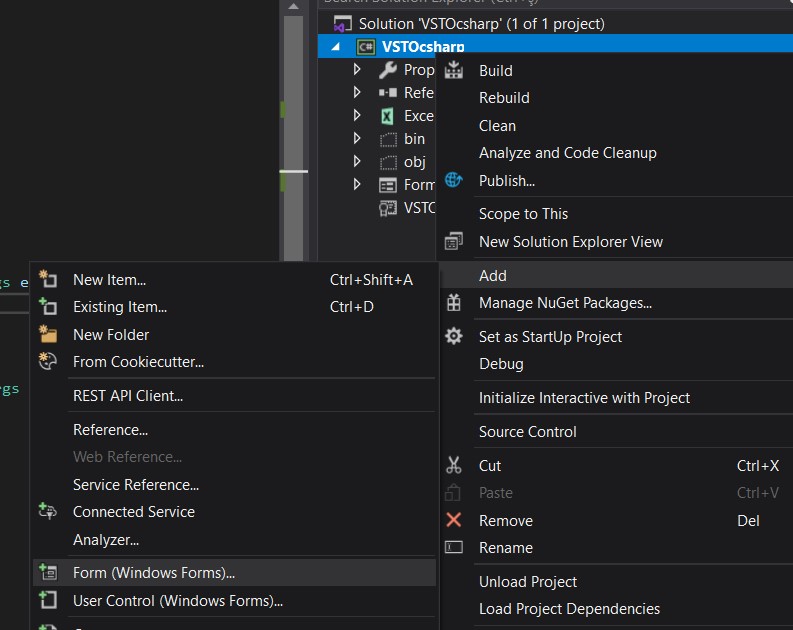
Task: Click the Build icon in context menu
Action: 454,70
